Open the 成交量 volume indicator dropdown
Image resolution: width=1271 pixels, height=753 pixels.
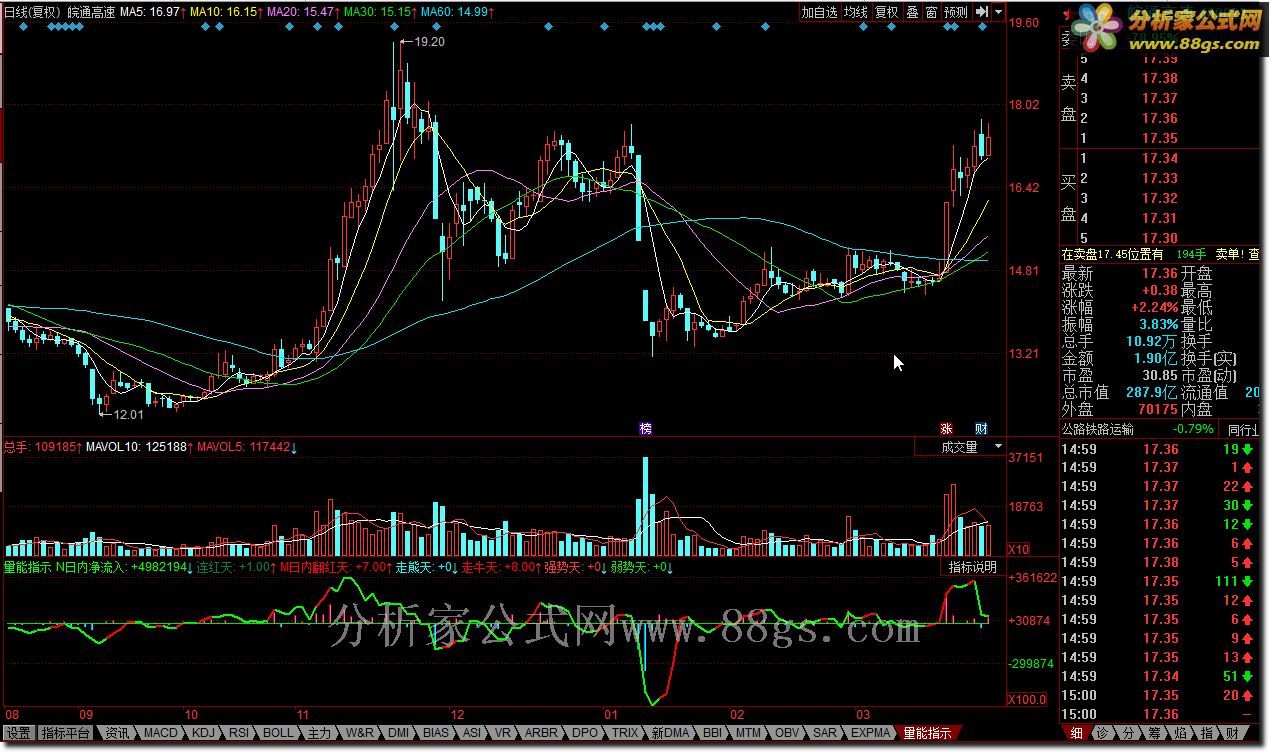(960, 448)
